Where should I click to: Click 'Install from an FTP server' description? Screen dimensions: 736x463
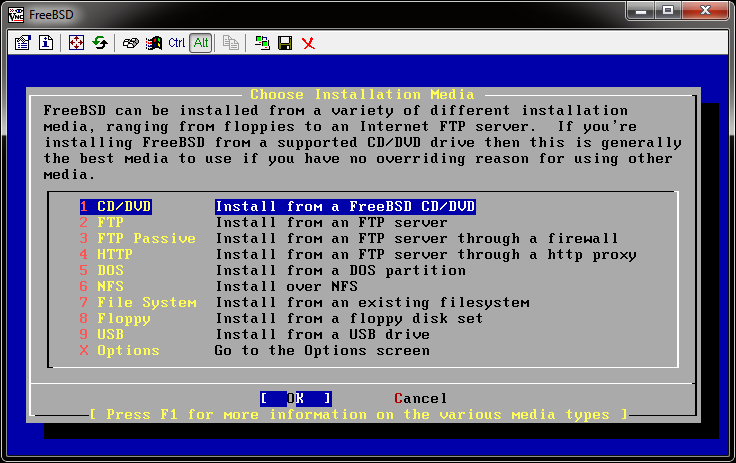point(332,223)
